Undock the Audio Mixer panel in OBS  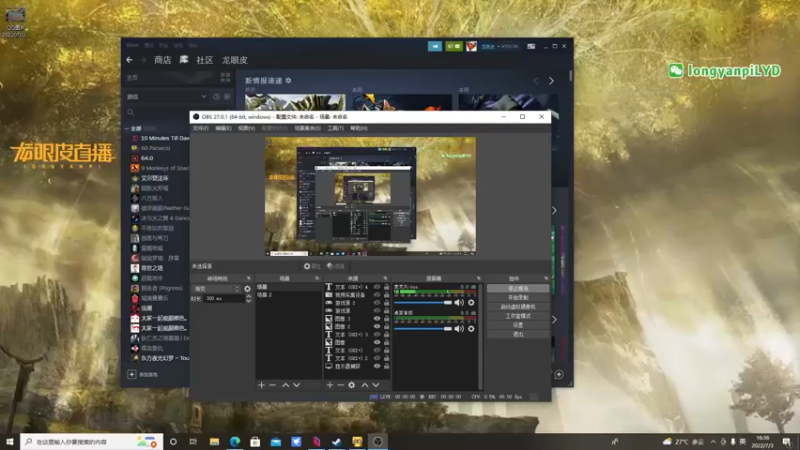pyautogui.click(x=479, y=279)
